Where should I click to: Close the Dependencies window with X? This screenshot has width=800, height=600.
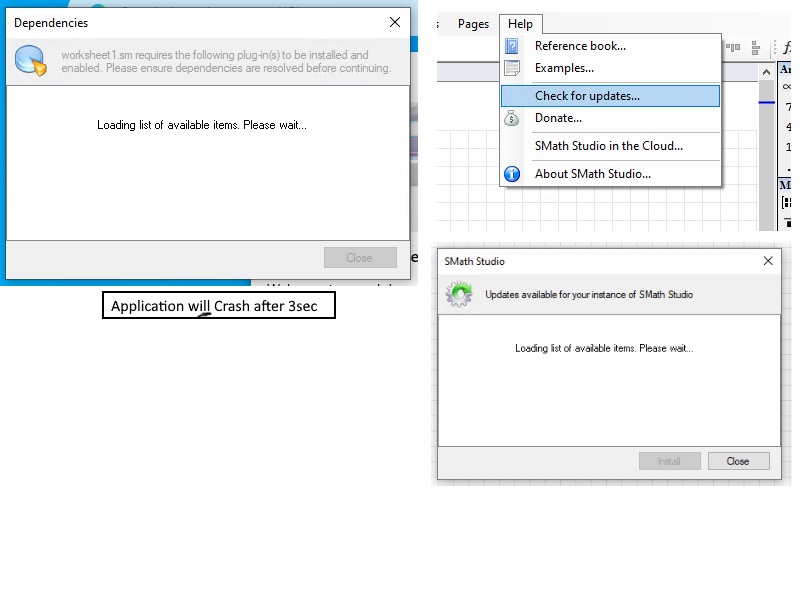point(395,22)
